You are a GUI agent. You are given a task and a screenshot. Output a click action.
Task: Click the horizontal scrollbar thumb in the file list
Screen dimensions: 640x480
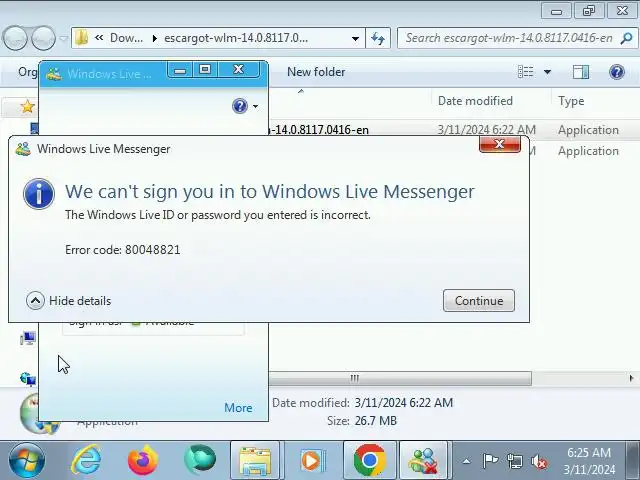click(400, 378)
